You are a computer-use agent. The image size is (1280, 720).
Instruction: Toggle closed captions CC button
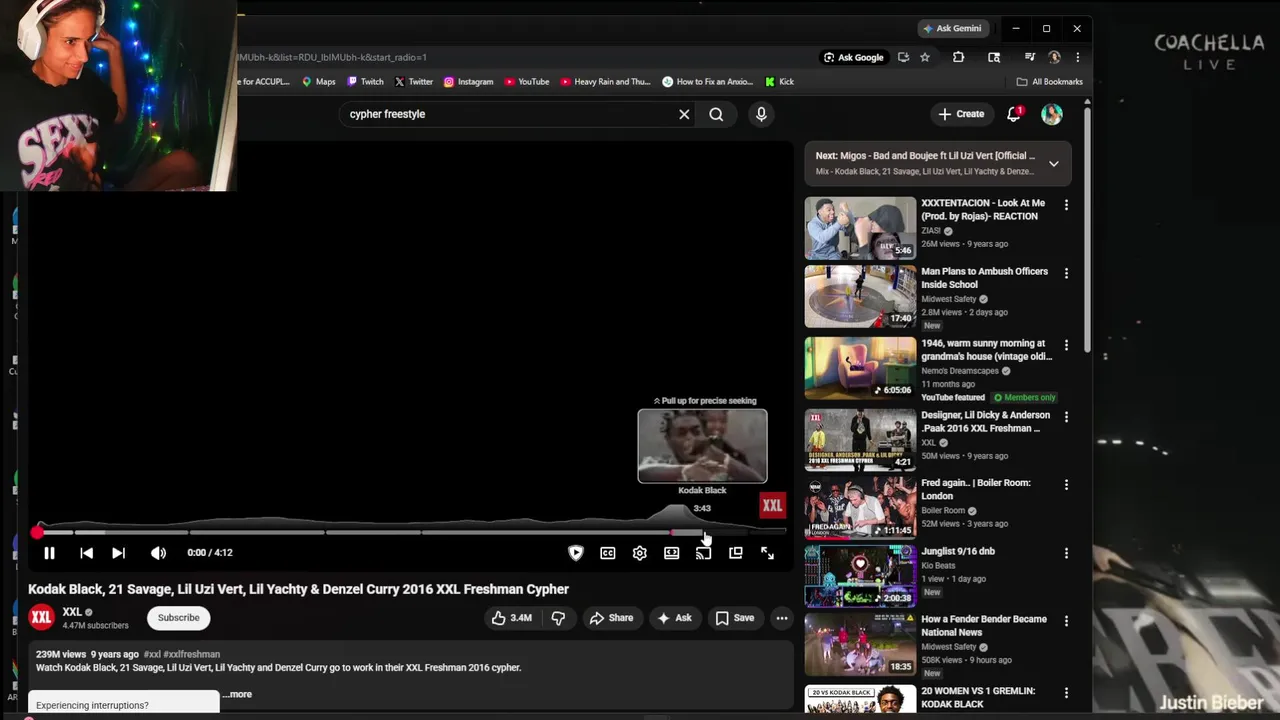[608, 553]
